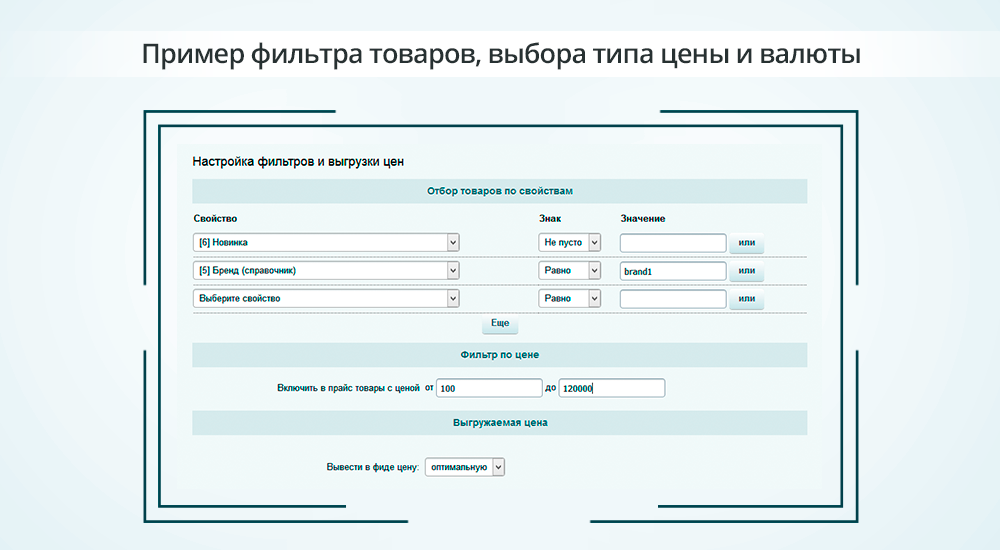The image size is (1000, 550).
Task: Click the 'Вывести в фиде цену:' label
Action: coord(373,467)
